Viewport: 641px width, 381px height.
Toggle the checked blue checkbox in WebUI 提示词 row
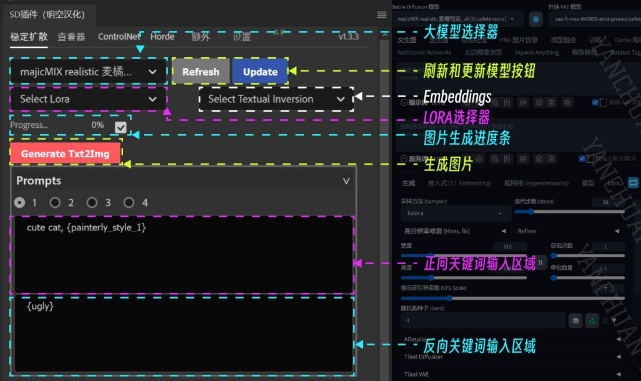click(x=595, y=102)
